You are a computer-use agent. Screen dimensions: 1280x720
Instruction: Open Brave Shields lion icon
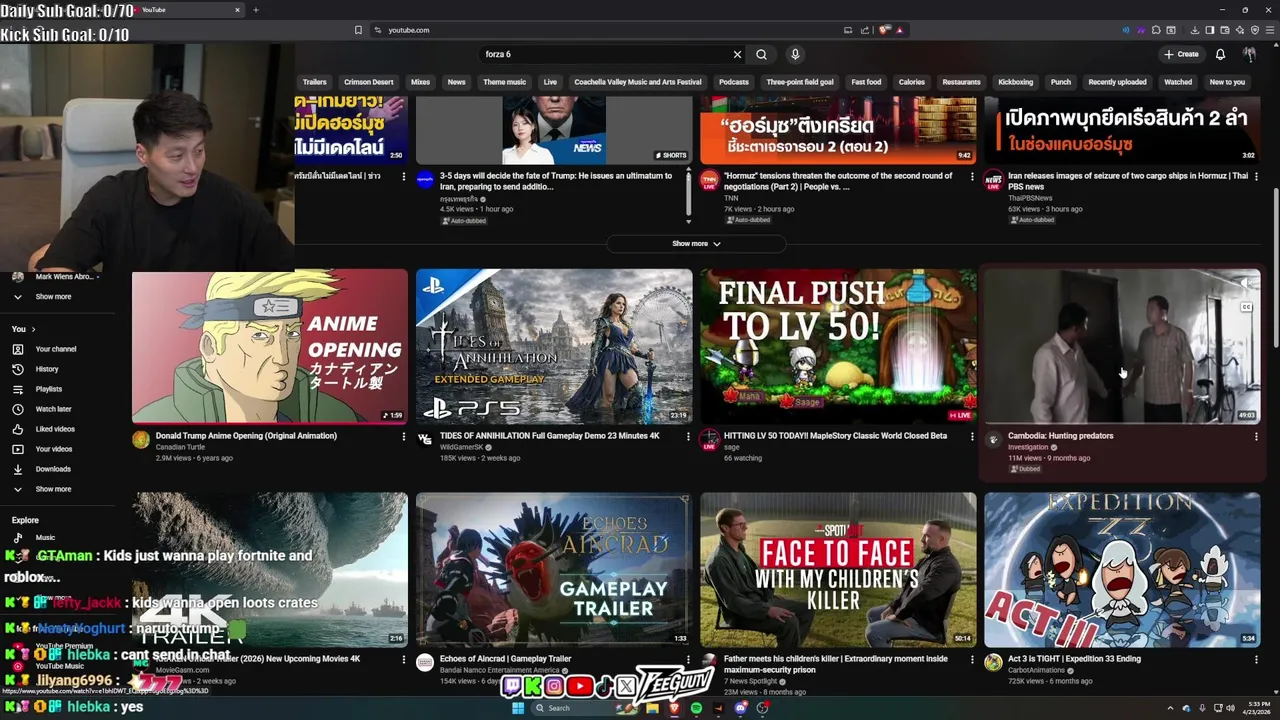click(x=885, y=30)
